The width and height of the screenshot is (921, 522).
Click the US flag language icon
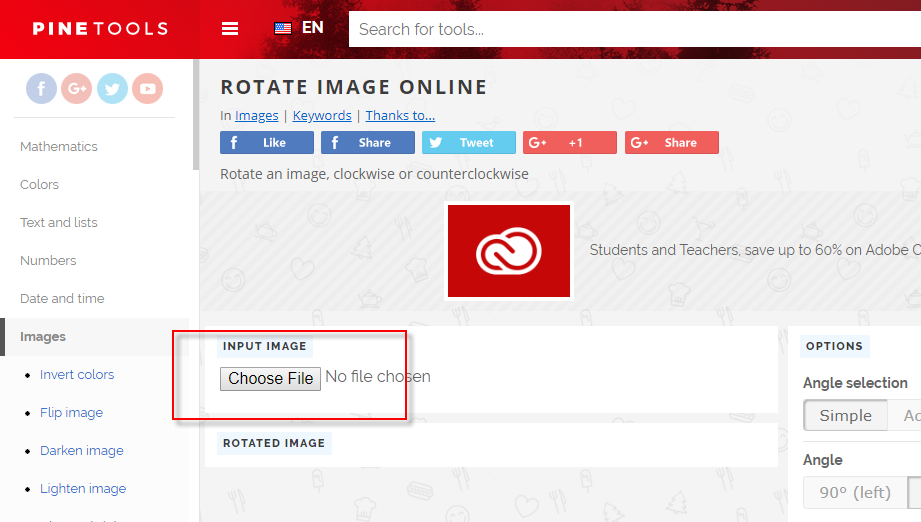pyautogui.click(x=283, y=28)
